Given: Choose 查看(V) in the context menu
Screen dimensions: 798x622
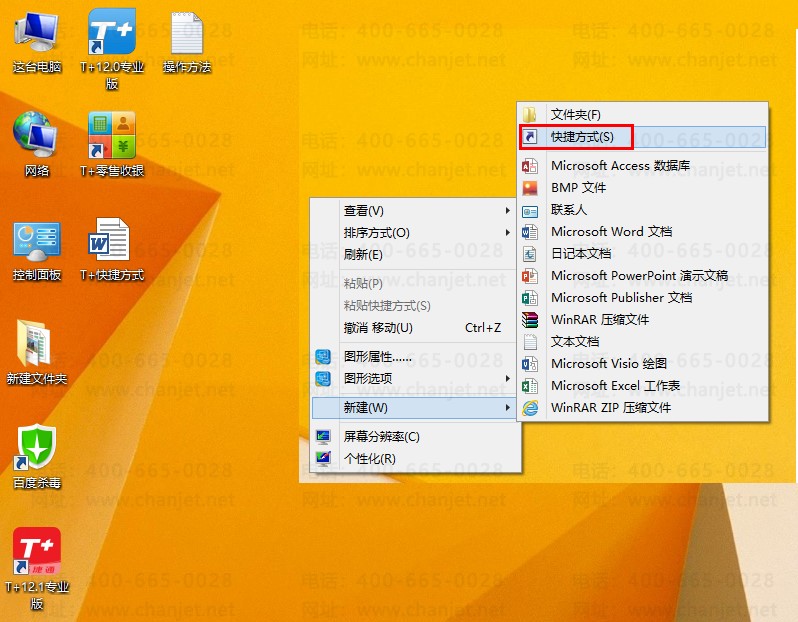Looking at the screenshot, I should (416, 210).
